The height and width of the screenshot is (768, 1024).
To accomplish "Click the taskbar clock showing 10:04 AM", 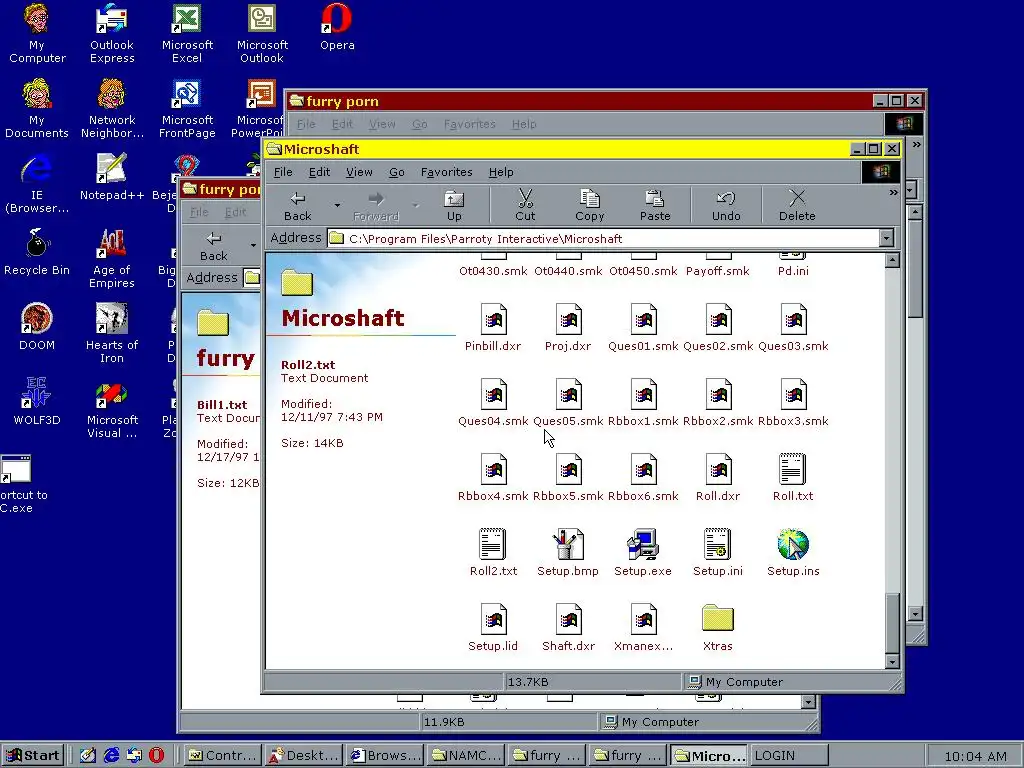I will (x=975, y=756).
